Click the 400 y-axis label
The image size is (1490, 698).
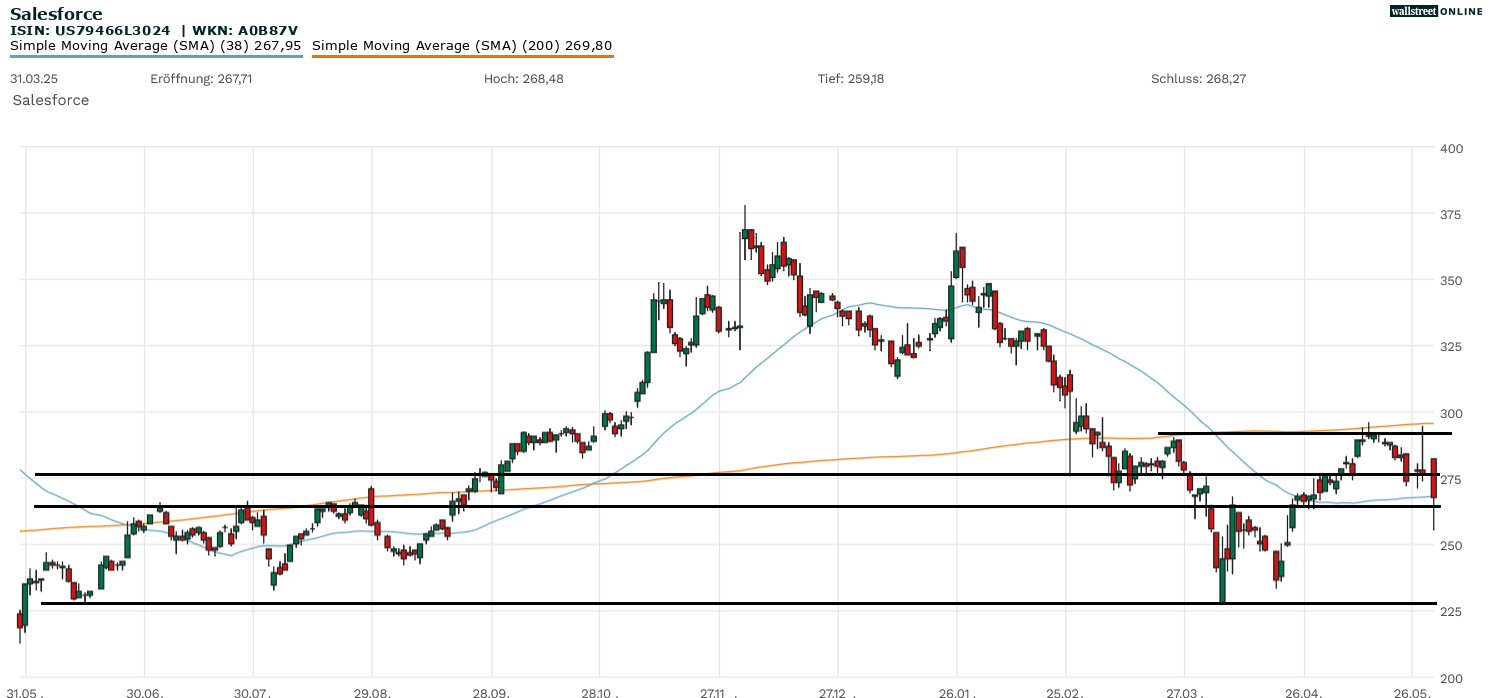click(1451, 149)
